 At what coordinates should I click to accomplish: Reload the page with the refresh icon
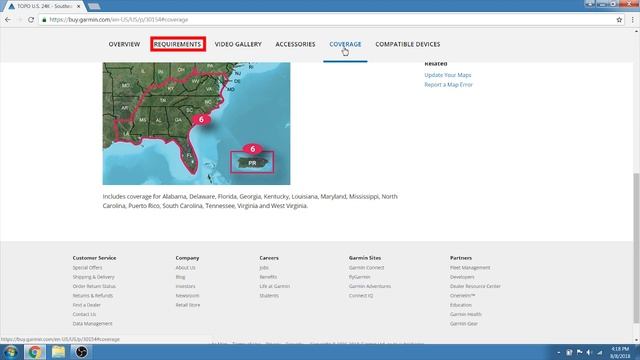tap(31, 20)
